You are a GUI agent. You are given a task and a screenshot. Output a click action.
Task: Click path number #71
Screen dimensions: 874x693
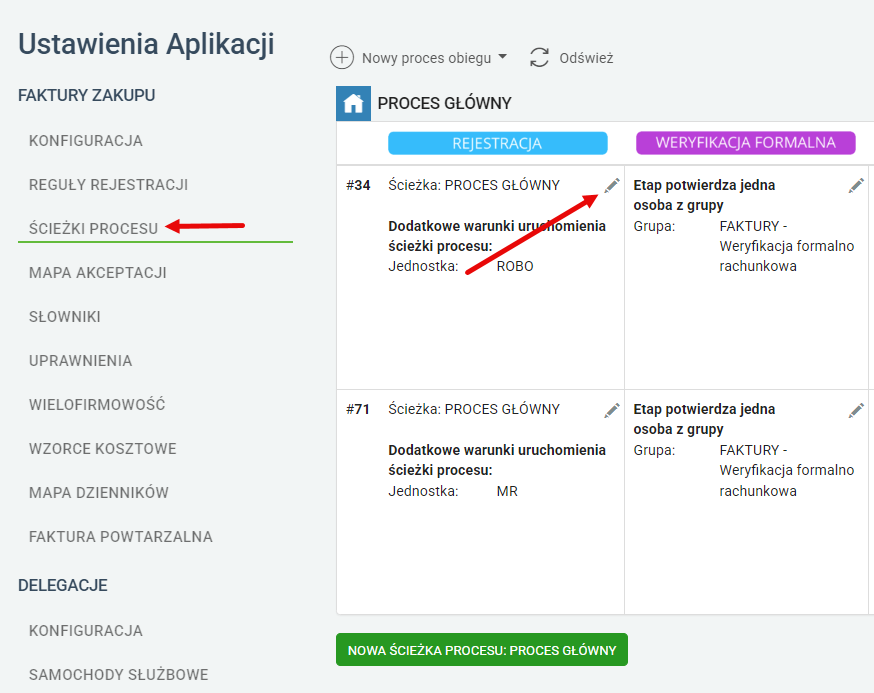point(358,409)
